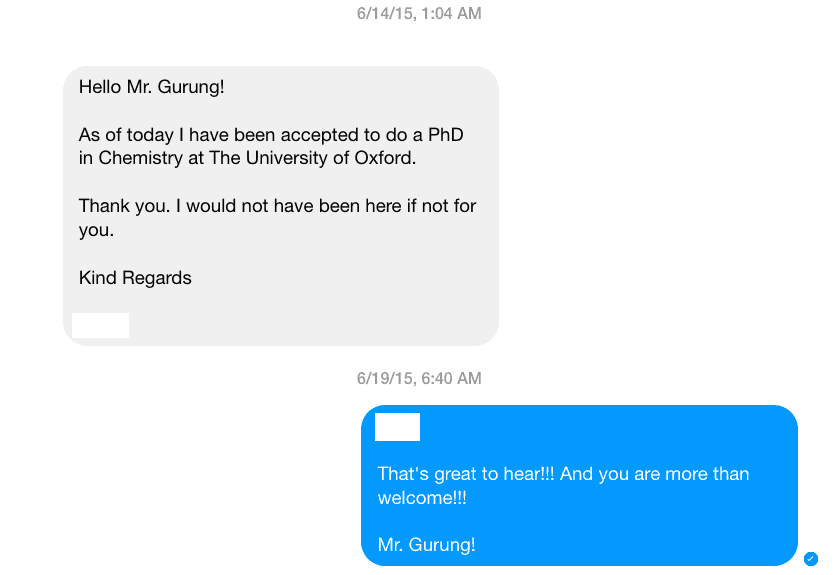Image resolution: width=834 pixels, height=575 pixels.
Task: Click the 'As of today' text
Action: coord(126,135)
